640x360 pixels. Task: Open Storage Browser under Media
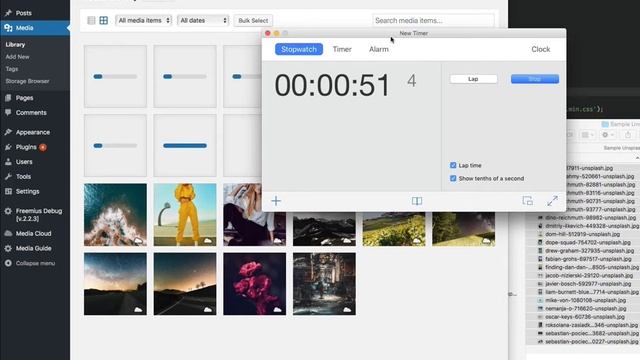point(27,81)
